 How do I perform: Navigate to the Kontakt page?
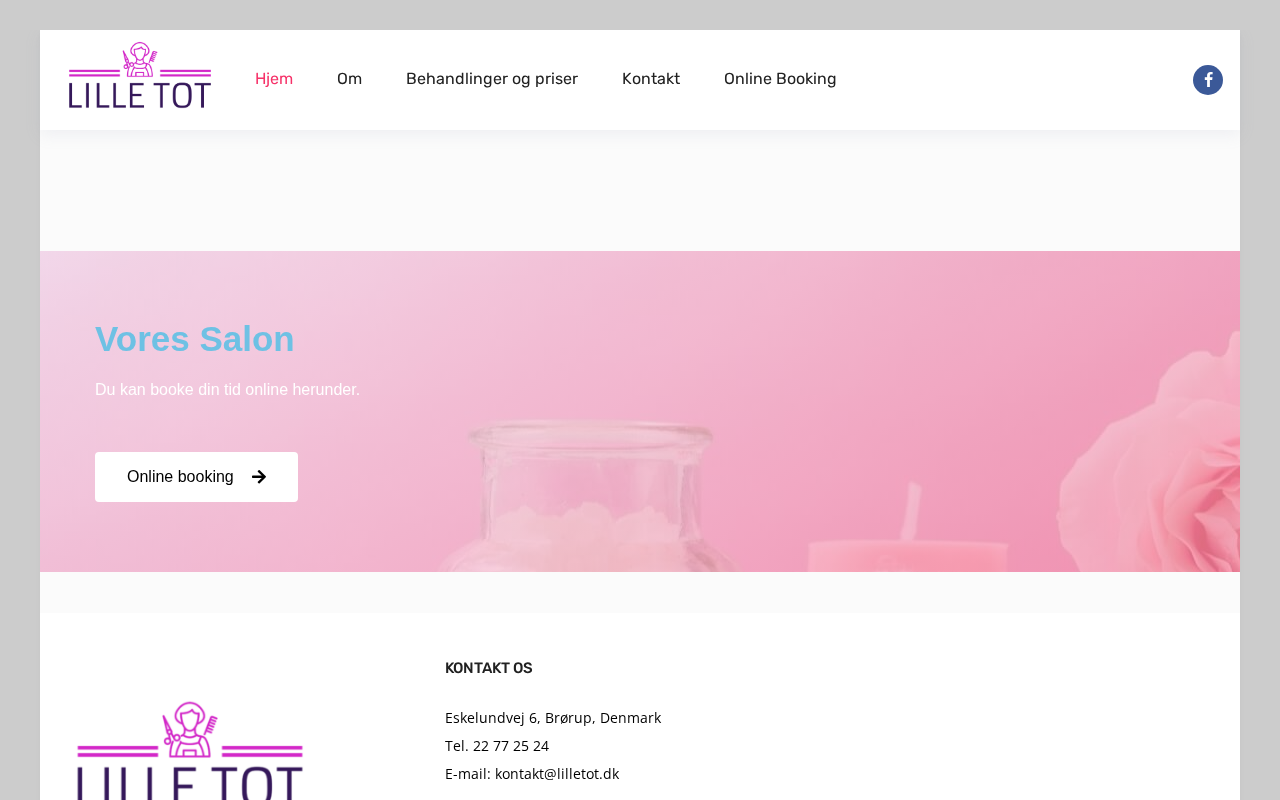click(651, 79)
